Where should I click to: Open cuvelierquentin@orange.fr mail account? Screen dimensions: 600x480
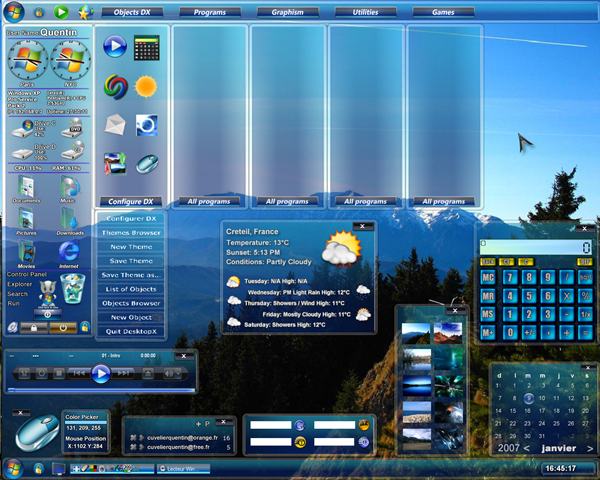(x=182, y=438)
